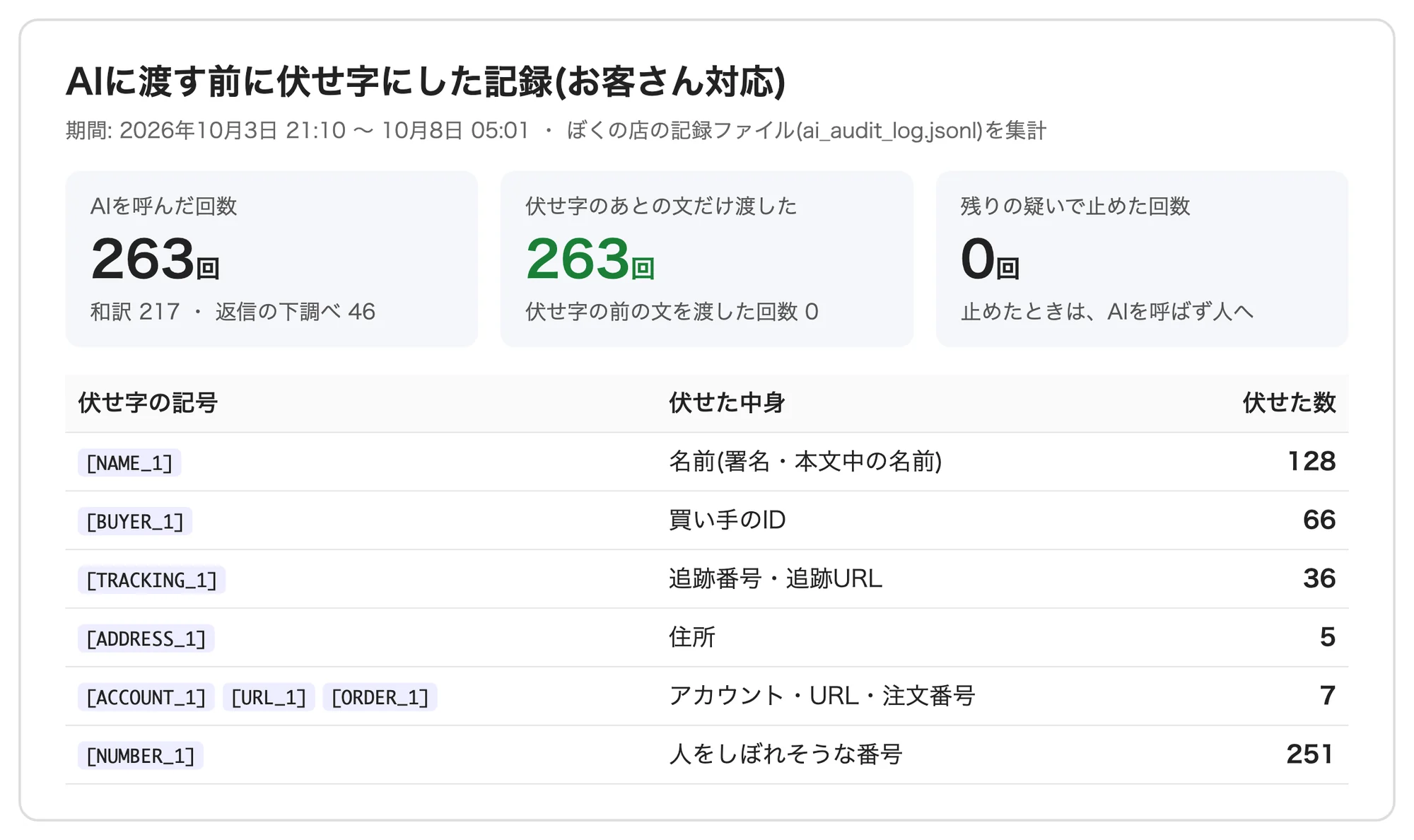This screenshot has width=1414, height=840.
Task: Click the 買い手のID cell
Action: 728,520
